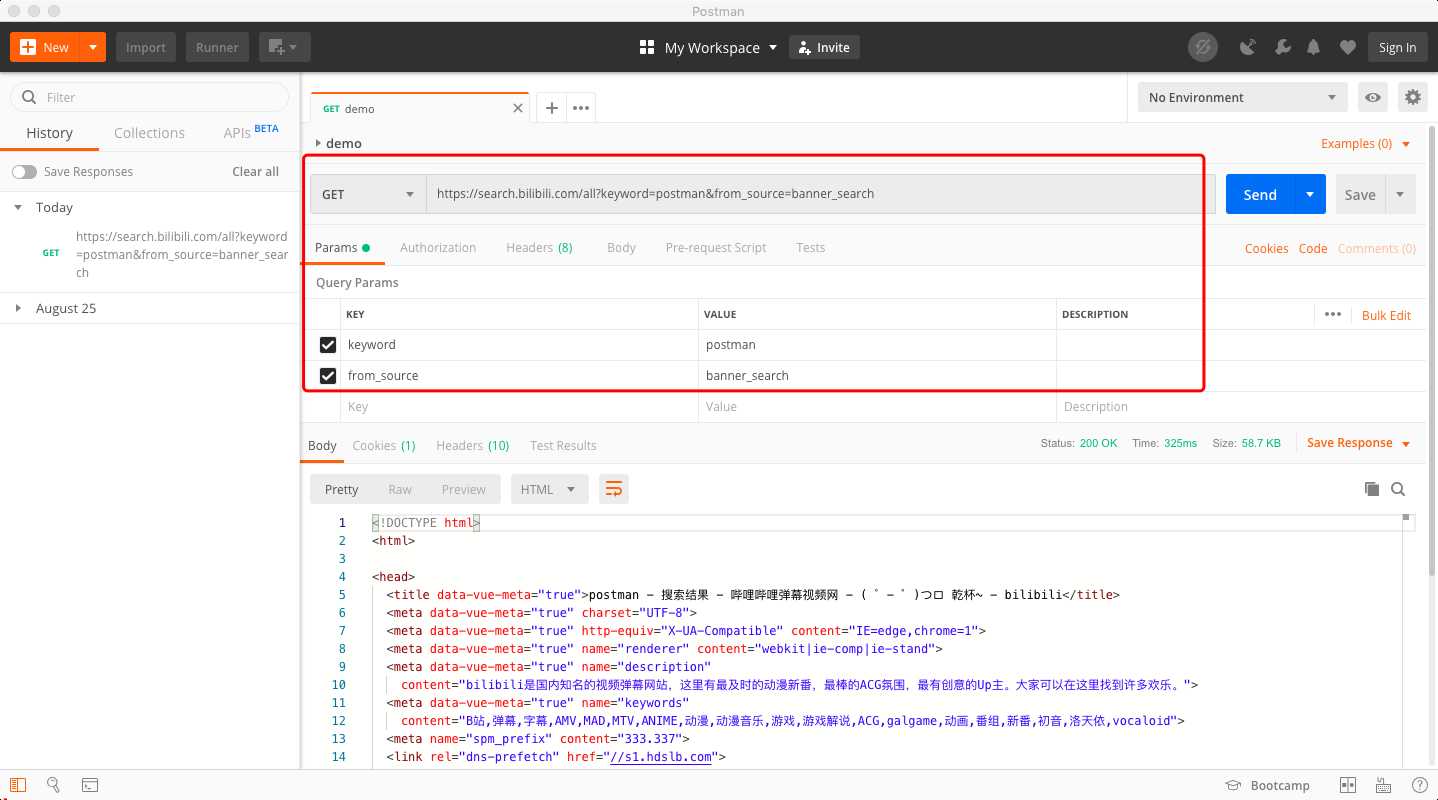Open query params column options ellipsis
The height and width of the screenshot is (800, 1438).
(1332, 314)
